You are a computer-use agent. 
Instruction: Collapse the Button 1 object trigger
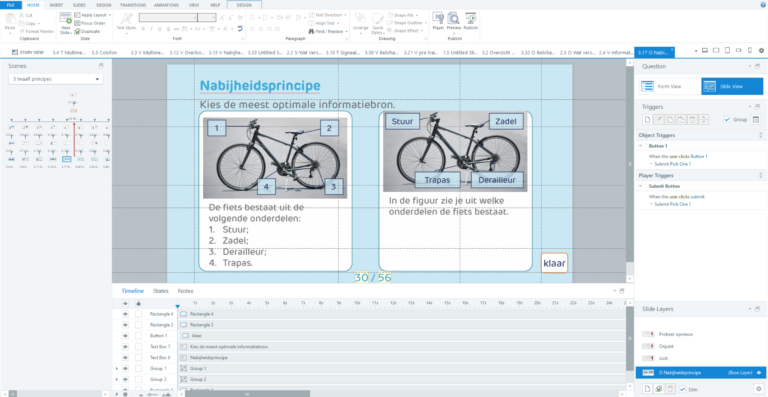point(641,146)
